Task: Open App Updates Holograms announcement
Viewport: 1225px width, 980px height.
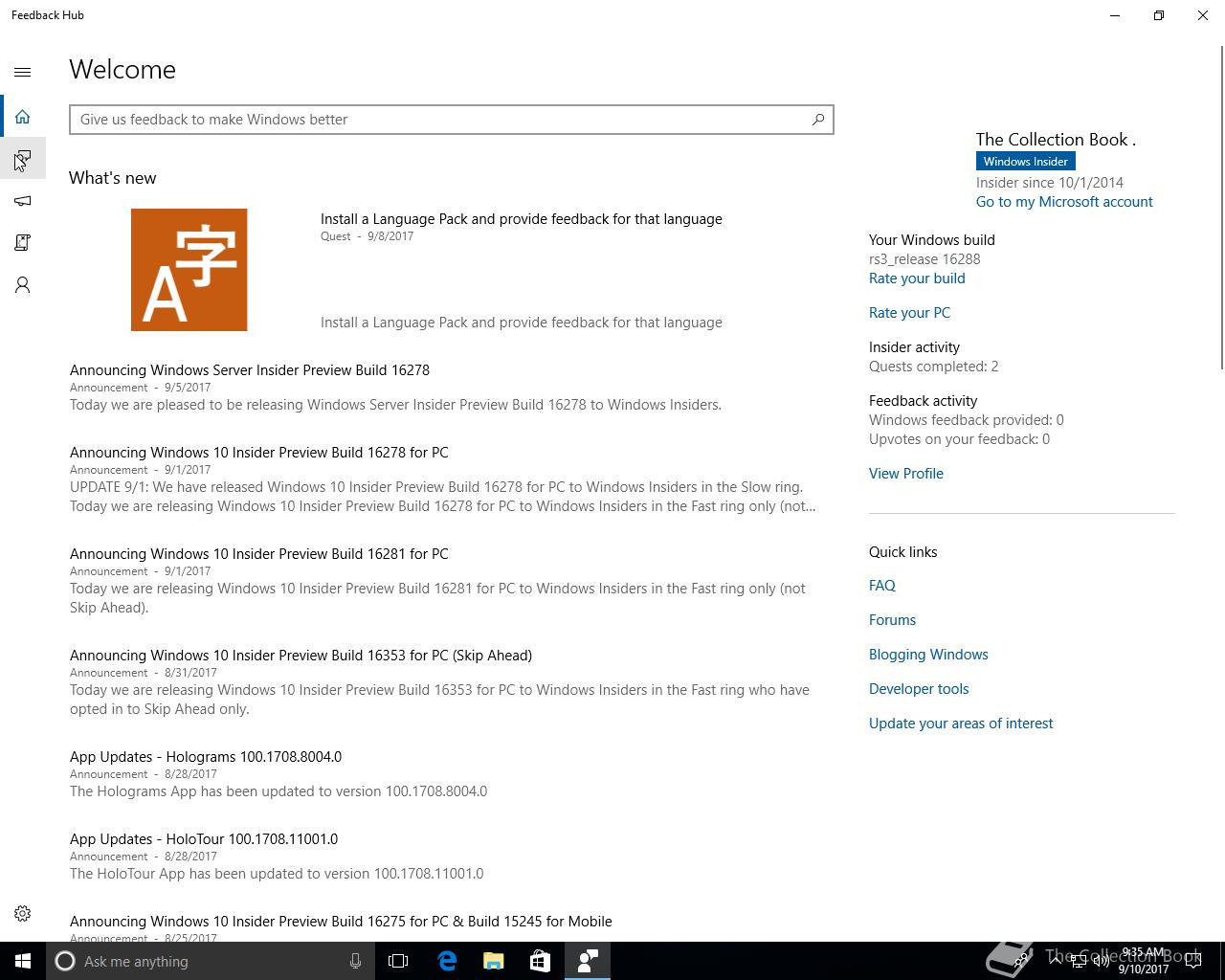Action: tap(206, 757)
